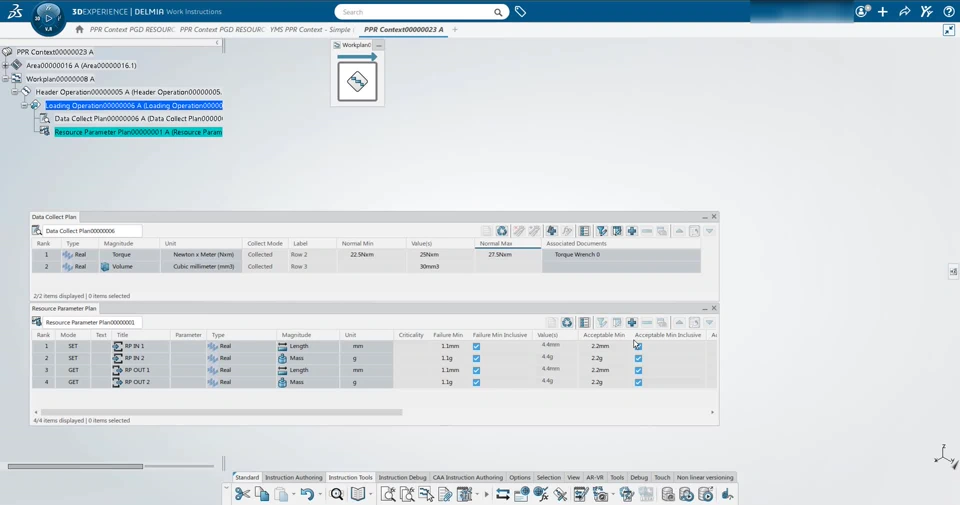
Task: Click the magnifier search icon in the bottom toolbar
Action: tap(337, 494)
